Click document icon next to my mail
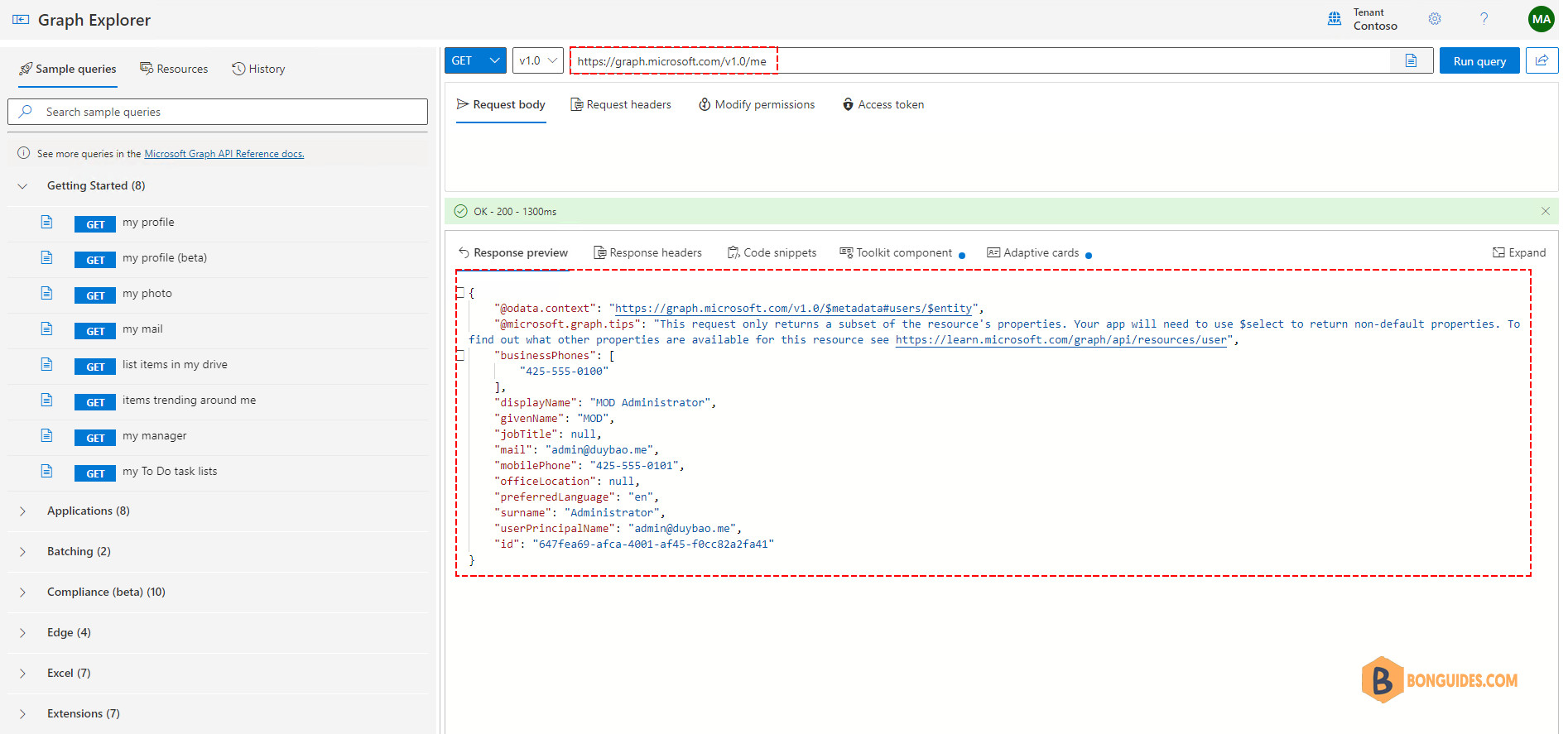Viewport: 1568px width, 734px height. [x=47, y=329]
